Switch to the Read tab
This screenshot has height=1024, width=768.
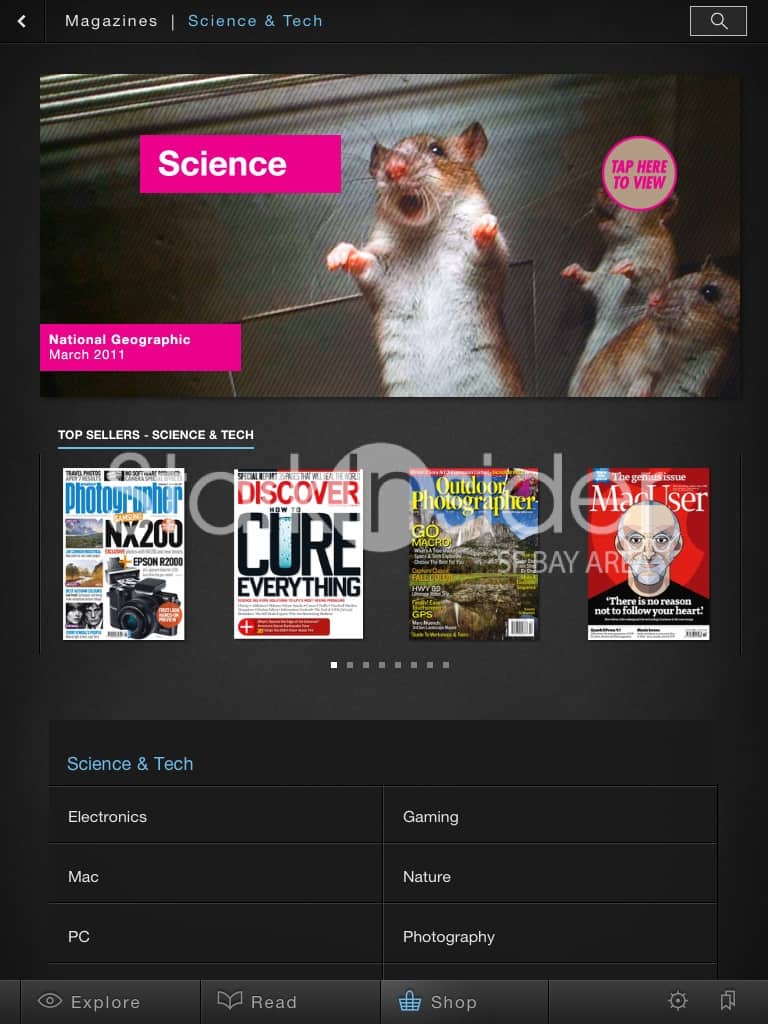pyautogui.click(x=257, y=1001)
